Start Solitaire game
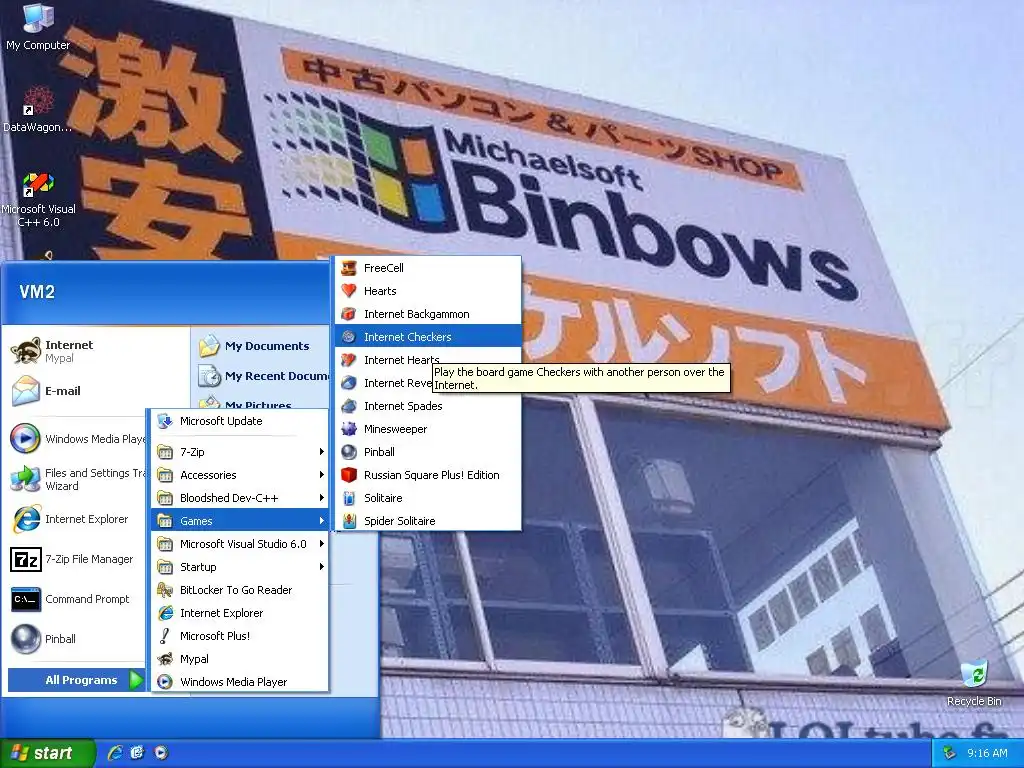 428,498
